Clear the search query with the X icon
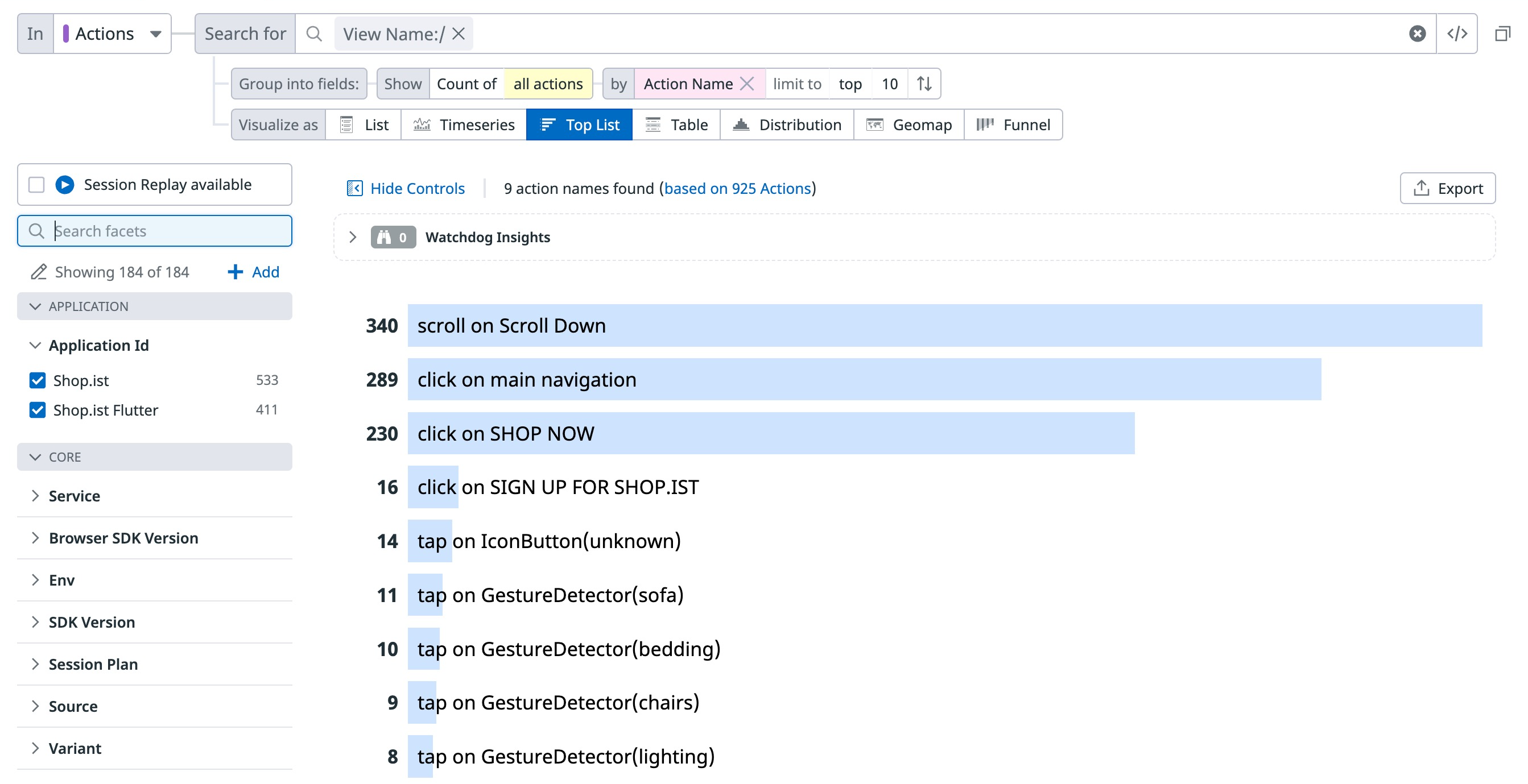This screenshot has width=1528, height=784. pos(1417,33)
